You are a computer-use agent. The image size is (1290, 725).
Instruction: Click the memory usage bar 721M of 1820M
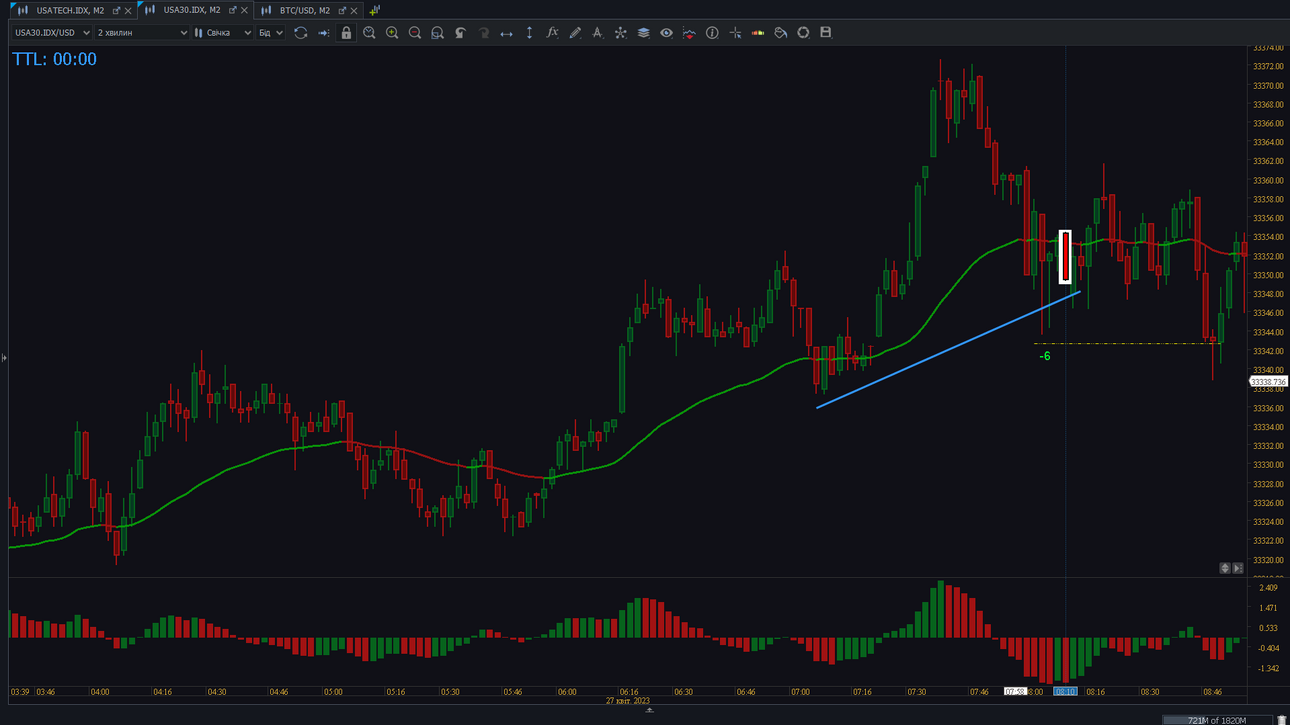click(x=1216, y=720)
